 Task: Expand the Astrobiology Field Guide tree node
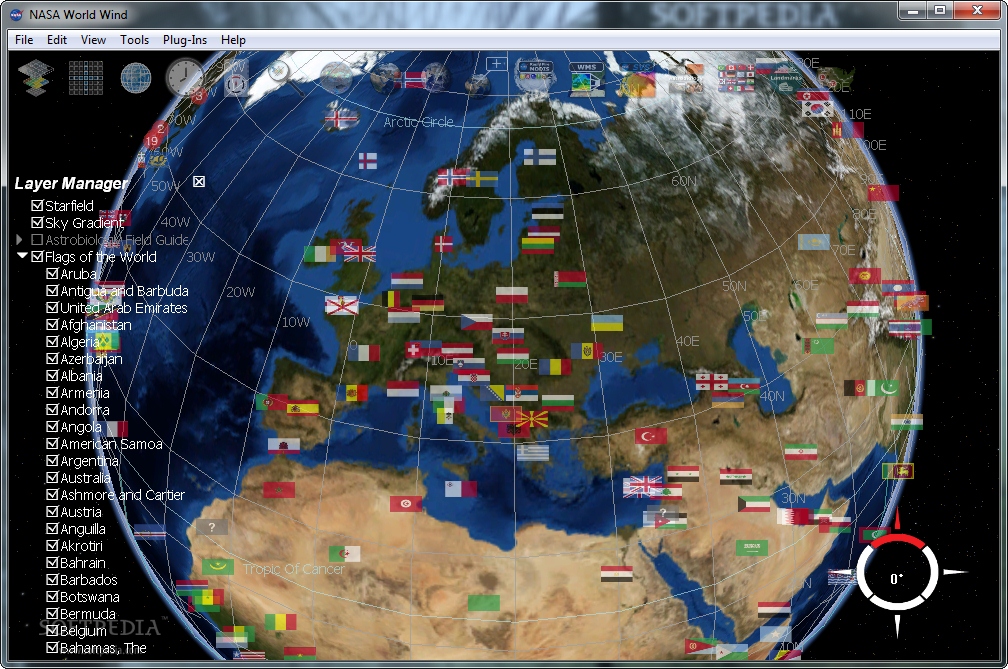coord(19,240)
